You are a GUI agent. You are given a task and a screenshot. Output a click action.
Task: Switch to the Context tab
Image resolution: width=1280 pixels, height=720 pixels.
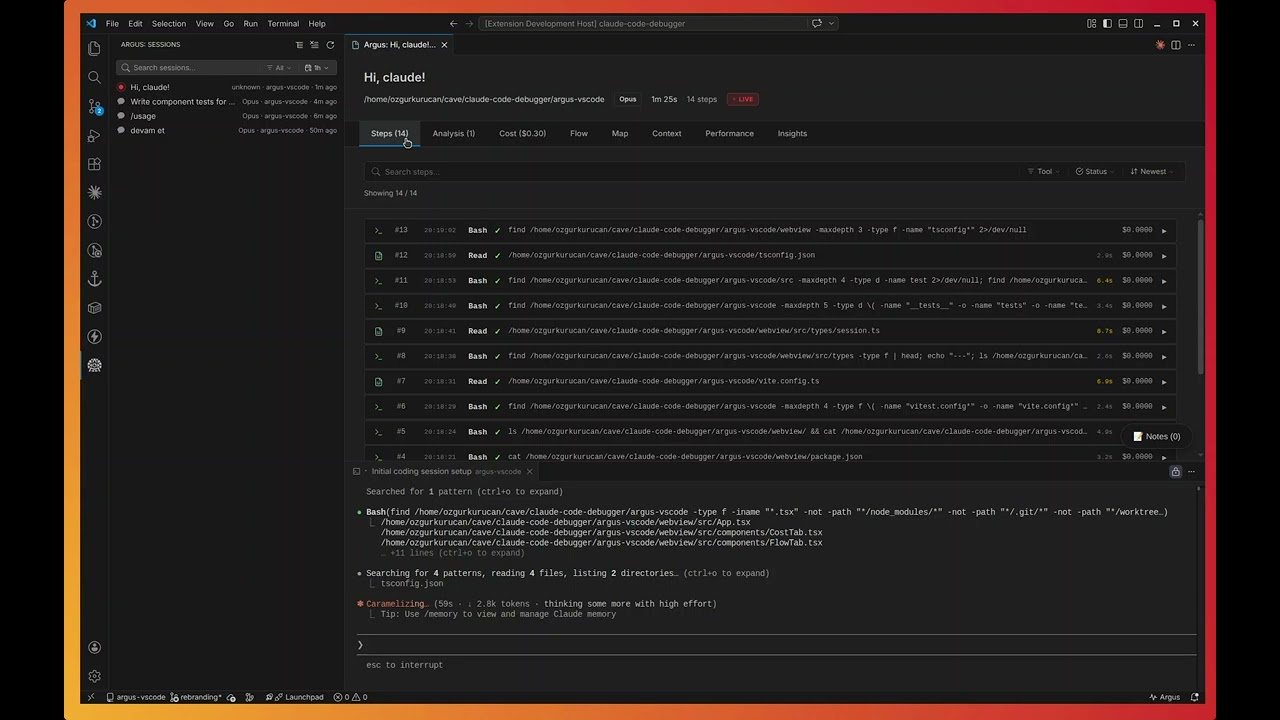click(x=667, y=133)
